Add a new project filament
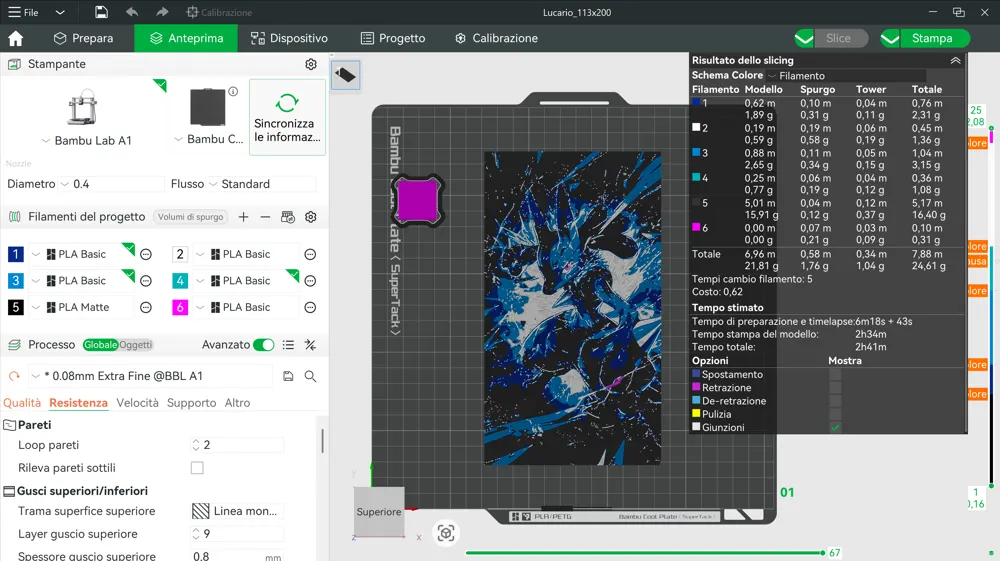Image resolution: width=1000 pixels, height=561 pixels. 243,217
